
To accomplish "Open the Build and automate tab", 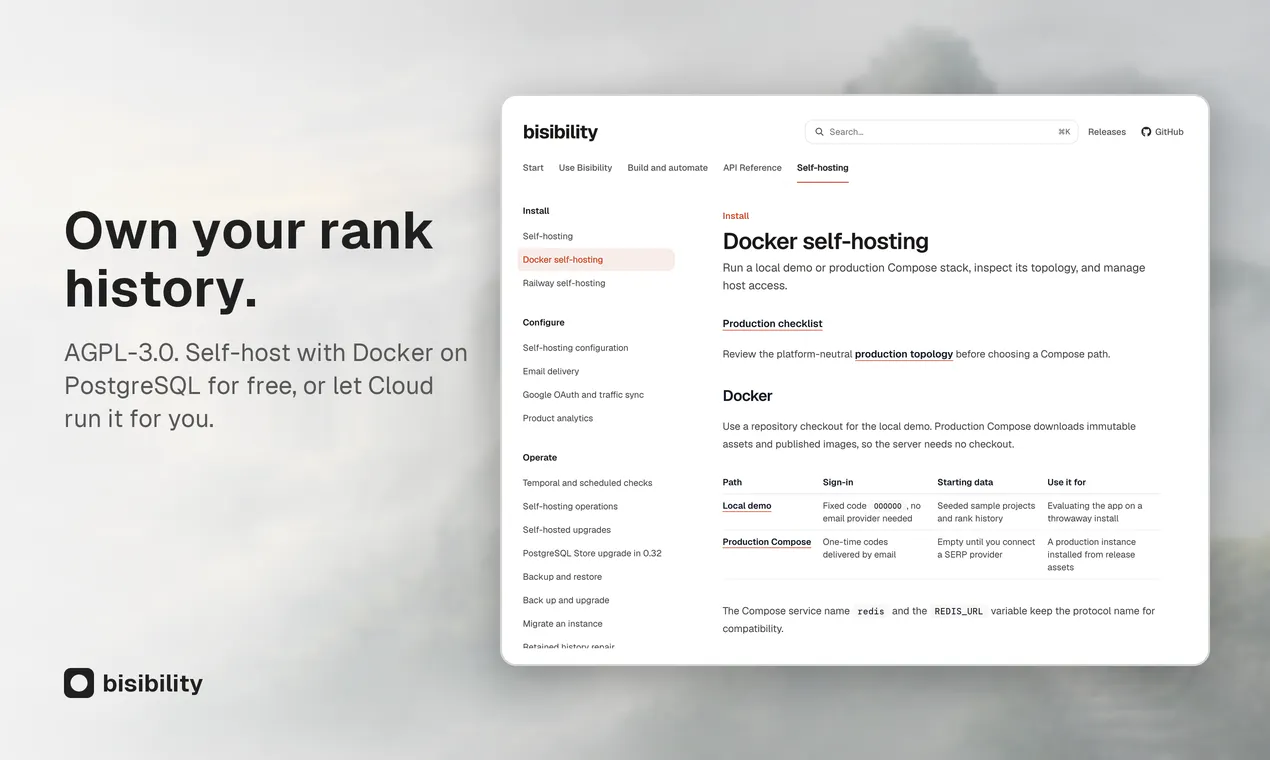I will [667, 168].
